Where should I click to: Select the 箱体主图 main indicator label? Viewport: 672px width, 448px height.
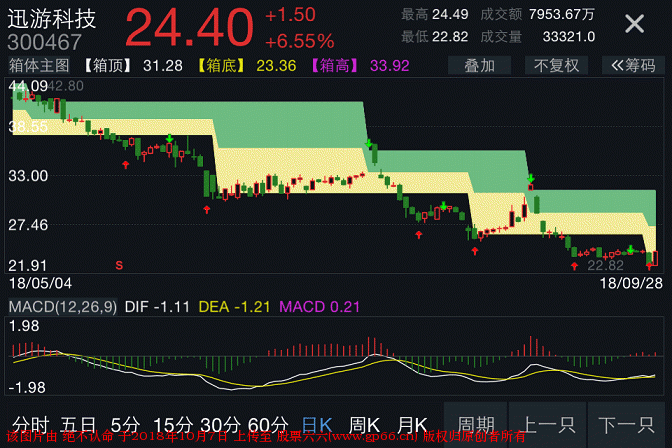pos(39,66)
